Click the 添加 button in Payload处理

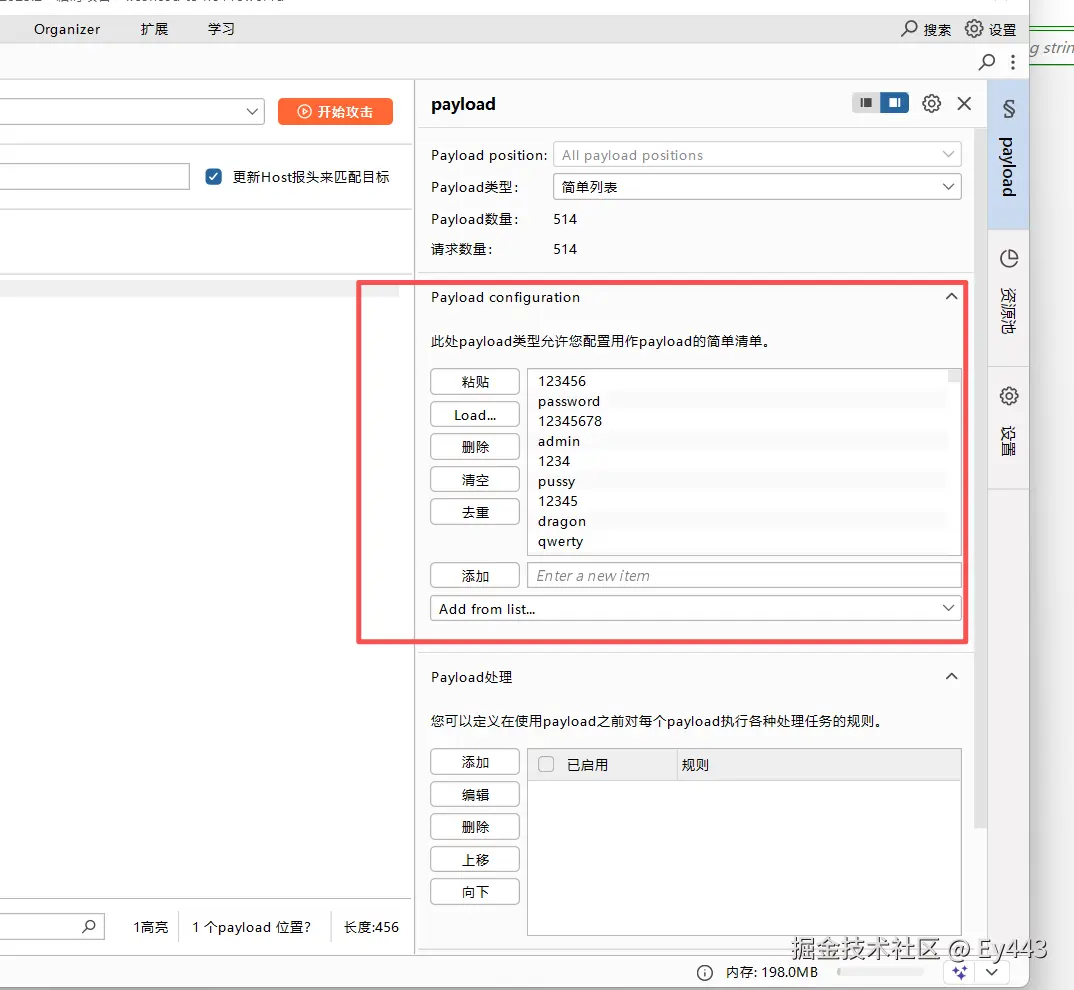(475, 762)
